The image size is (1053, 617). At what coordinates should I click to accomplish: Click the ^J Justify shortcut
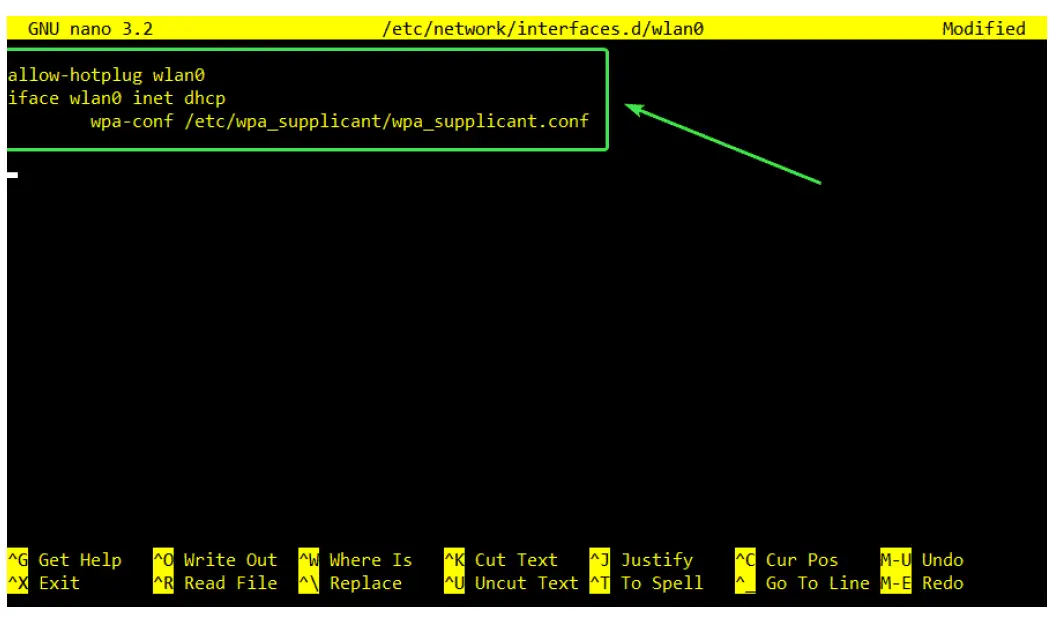(641, 560)
